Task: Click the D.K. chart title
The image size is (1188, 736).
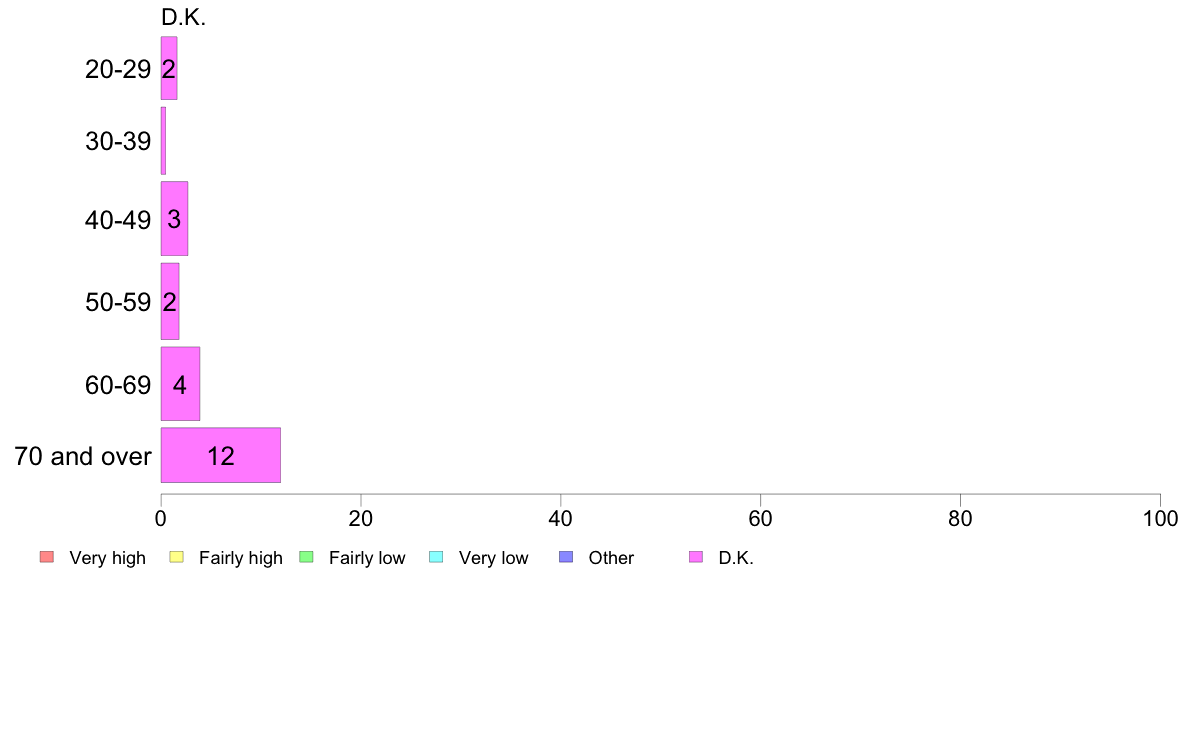Action: click(183, 17)
